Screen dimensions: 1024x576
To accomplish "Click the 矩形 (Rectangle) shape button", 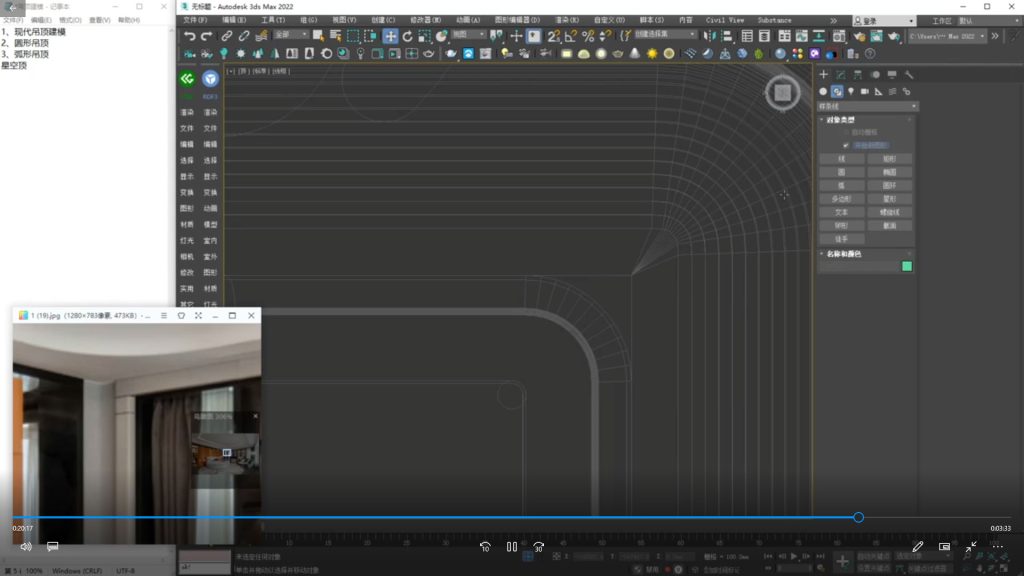I will click(x=889, y=159).
